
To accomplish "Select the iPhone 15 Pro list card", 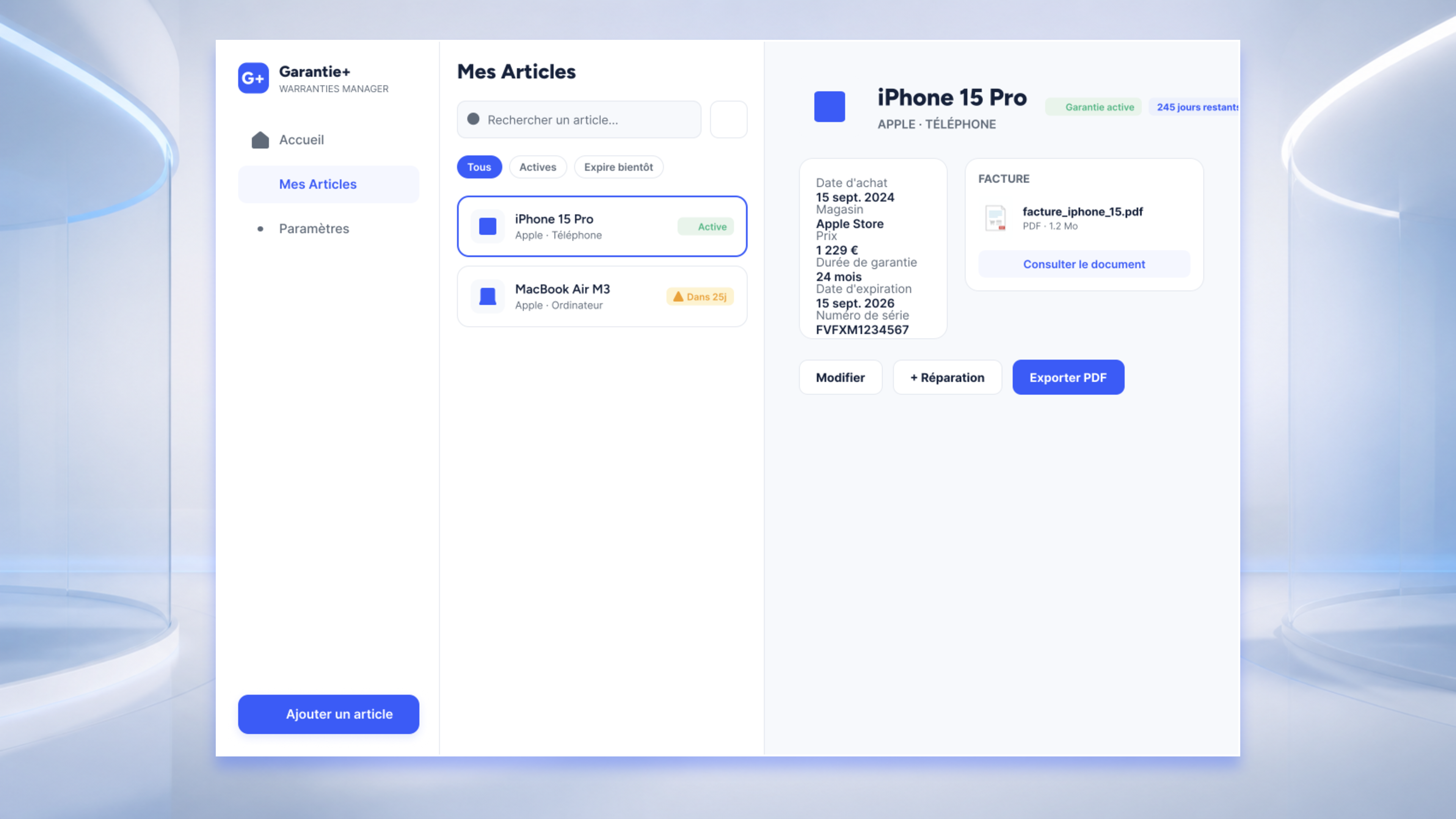I will tap(602, 227).
